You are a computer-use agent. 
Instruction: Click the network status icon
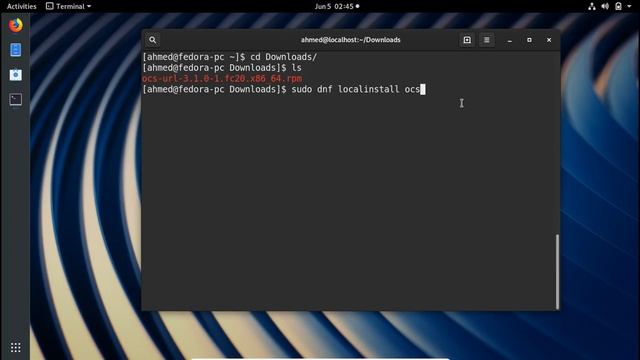point(591,6)
